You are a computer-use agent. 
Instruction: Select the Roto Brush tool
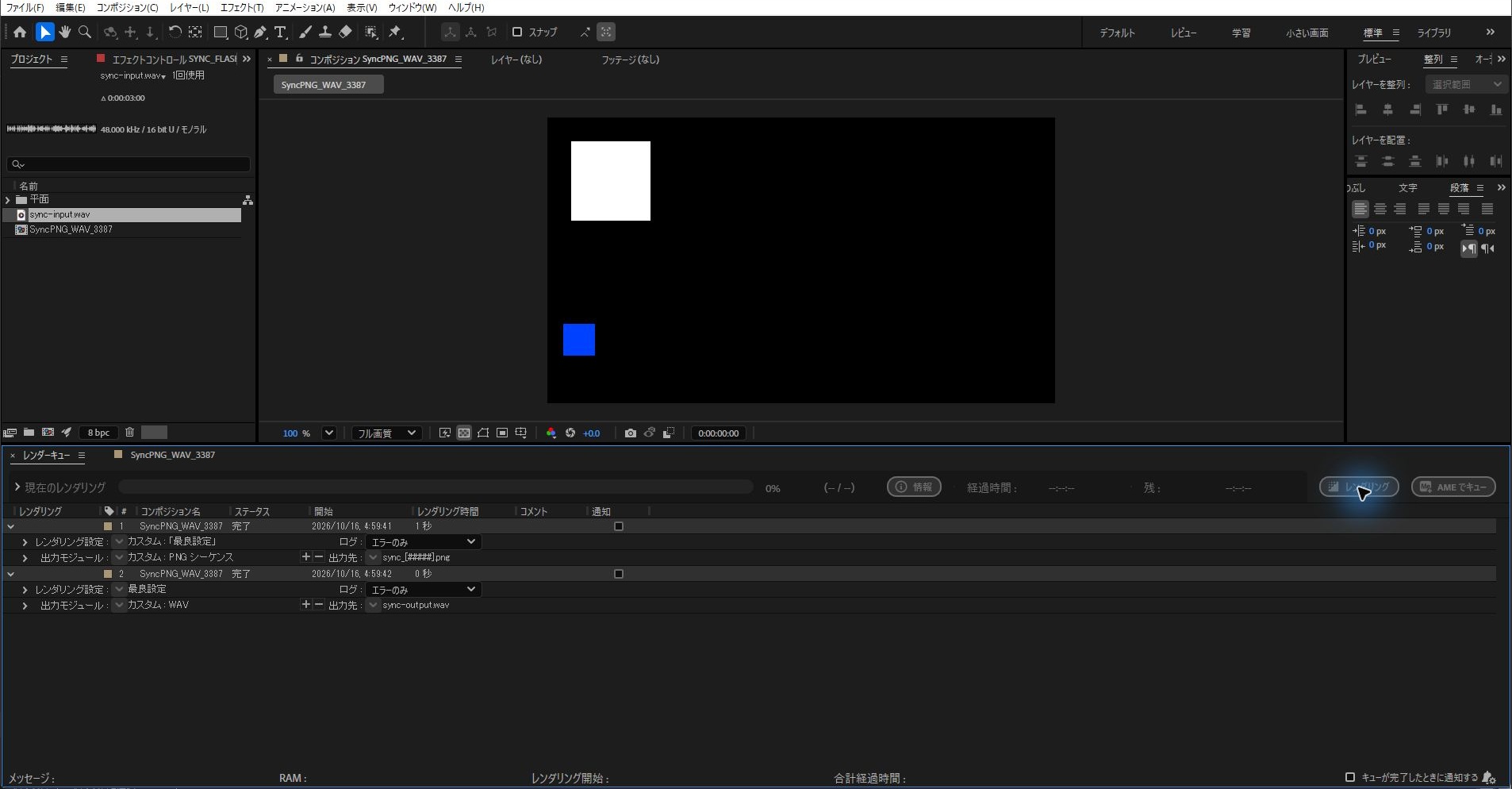(370, 33)
